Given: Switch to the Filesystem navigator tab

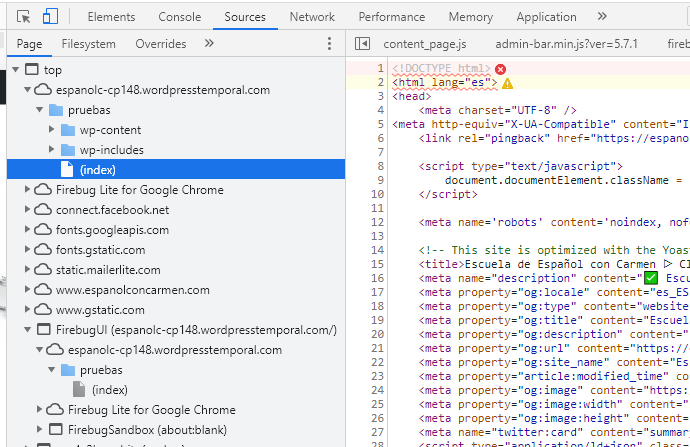Looking at the screenshot, I should (88, 44).
